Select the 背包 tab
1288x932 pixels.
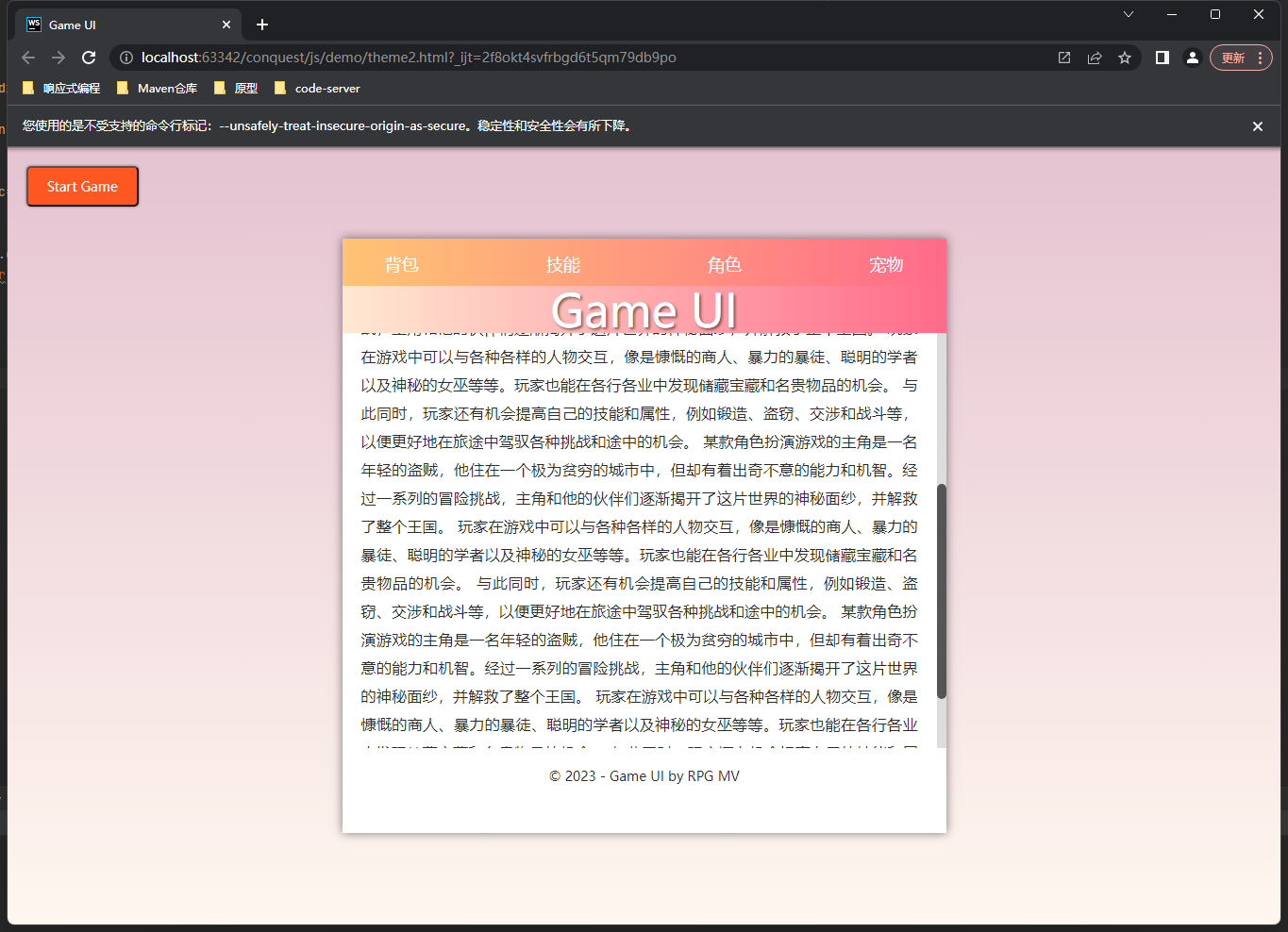(401, 265)
